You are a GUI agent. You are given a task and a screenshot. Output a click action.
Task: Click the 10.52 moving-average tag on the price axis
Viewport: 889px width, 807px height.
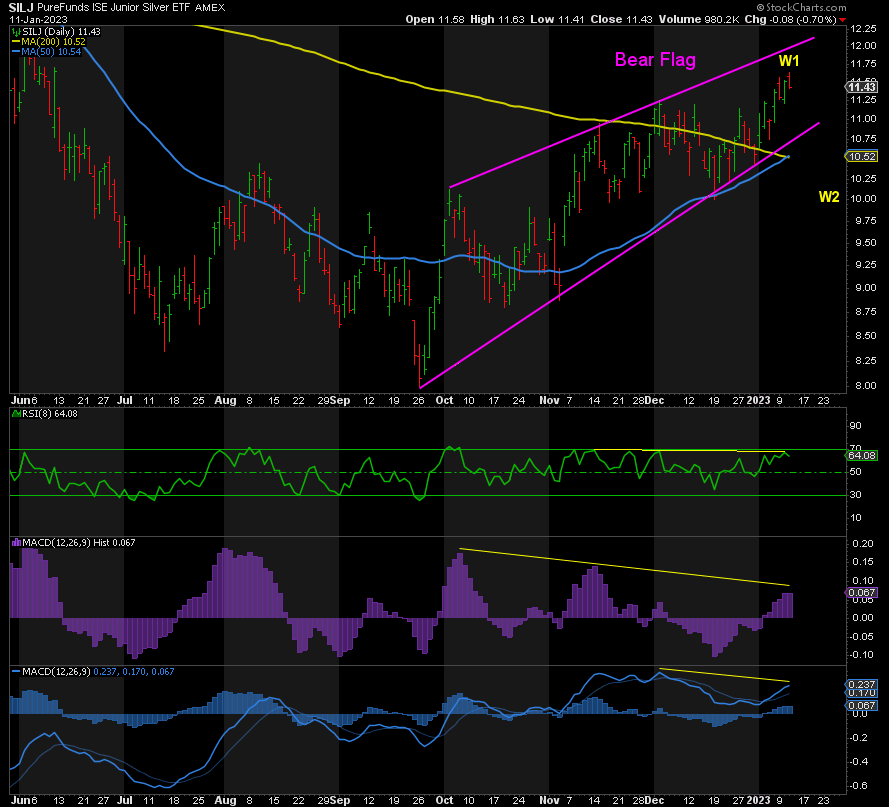coord(862,157)
